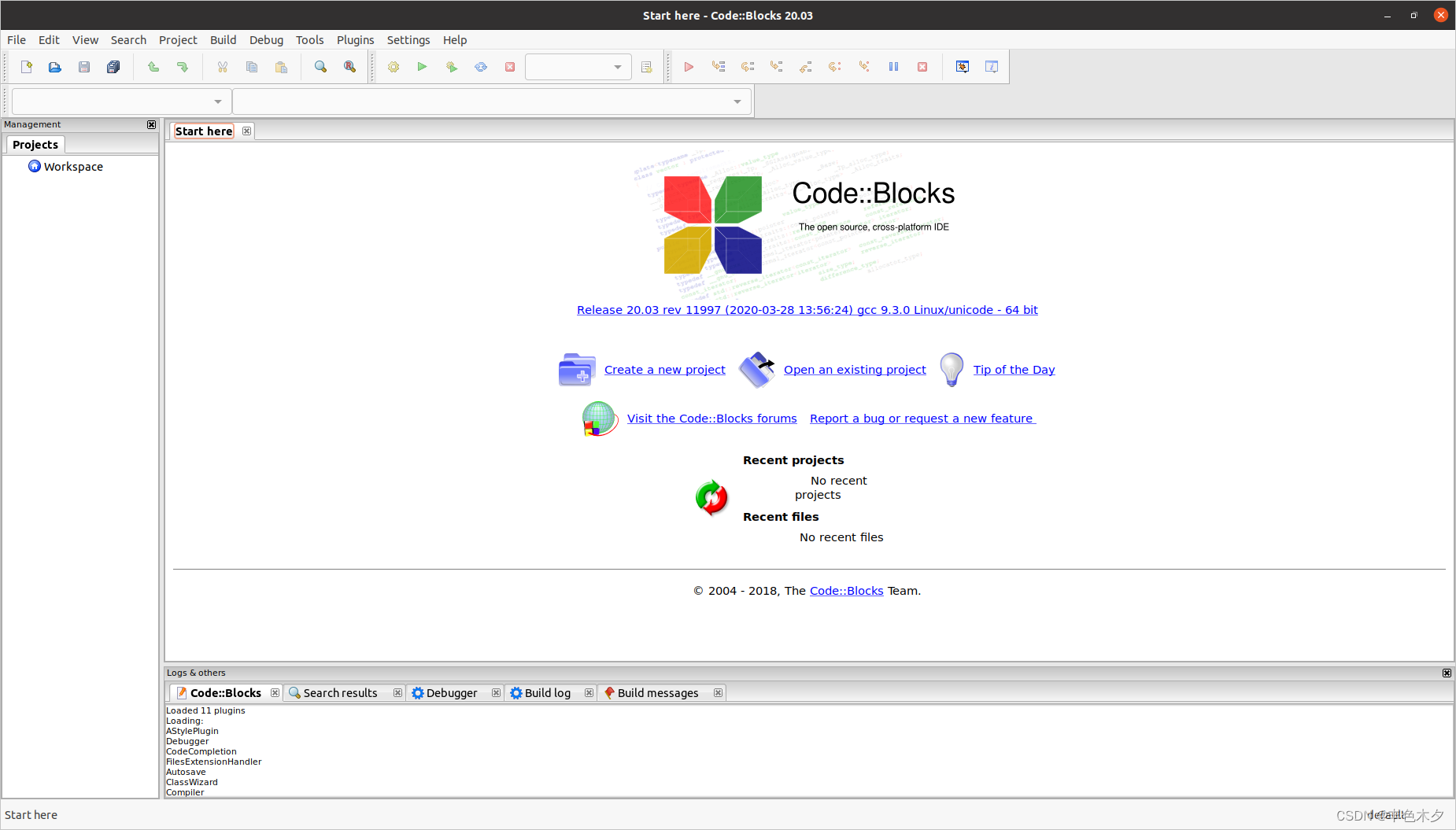Viewport: 1456px width, 830px height.
Task: Open the Debug menu
Action: click(266, 40)
